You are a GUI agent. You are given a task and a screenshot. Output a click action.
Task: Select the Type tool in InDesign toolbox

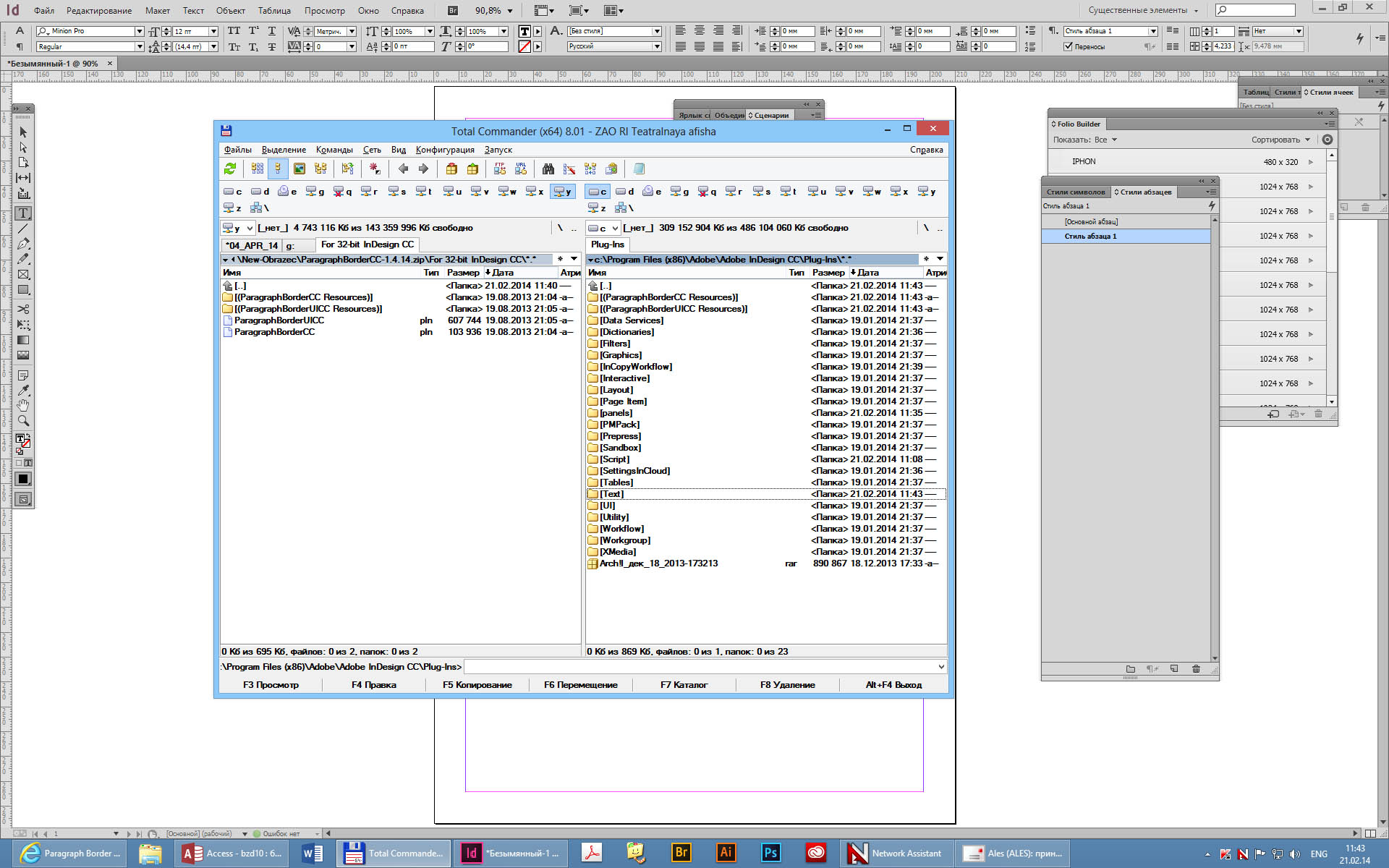tap(23, 213)
